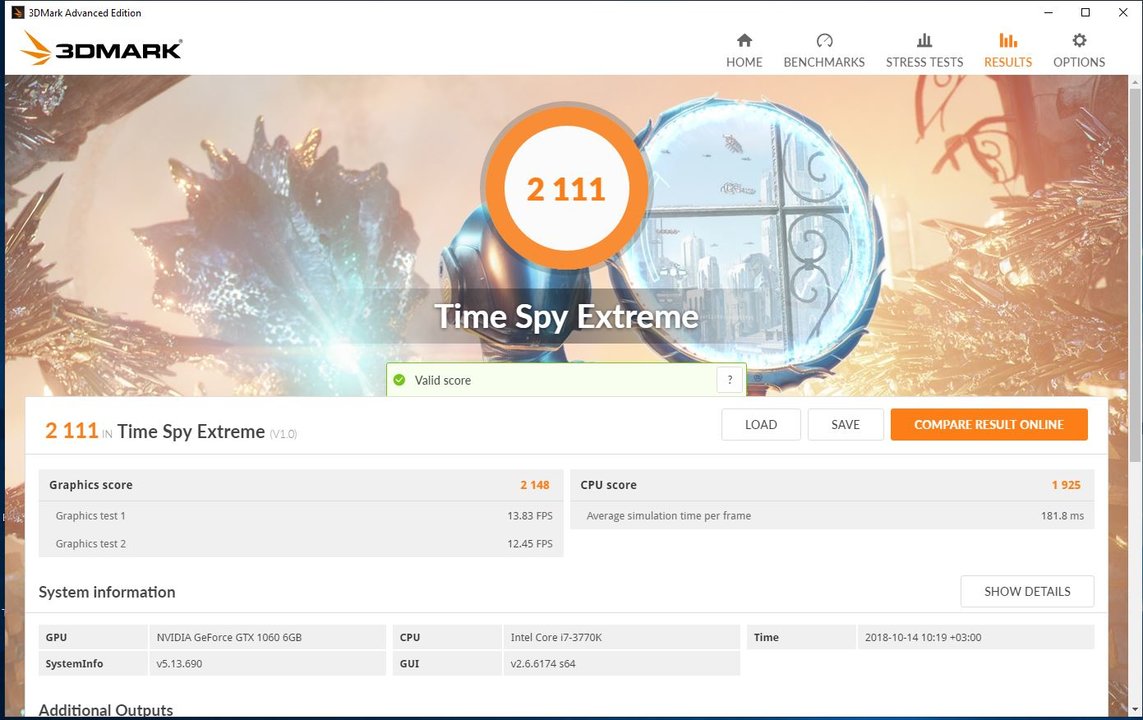This screenshot has width=1143, height=720.
Task: Click the vertical scrollbar thumb
Action: click(x=1135, y=275)
